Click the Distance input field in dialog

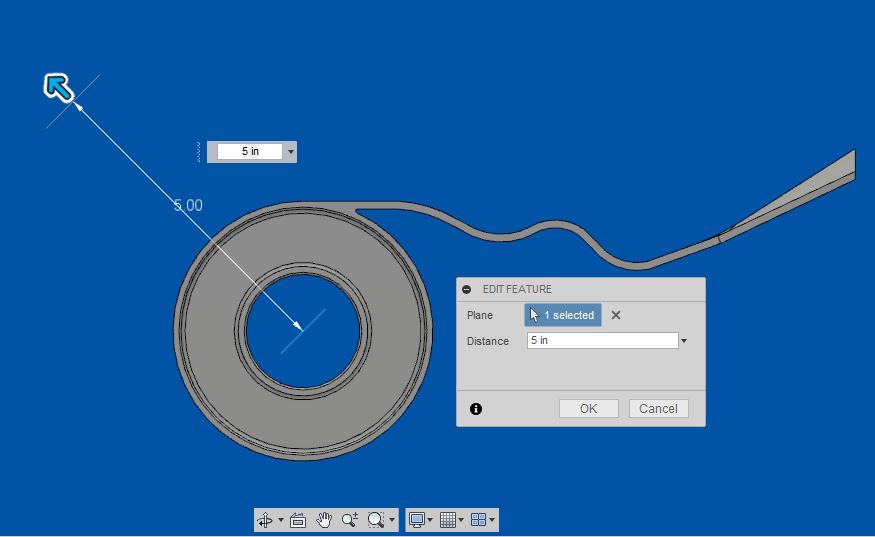603,341
